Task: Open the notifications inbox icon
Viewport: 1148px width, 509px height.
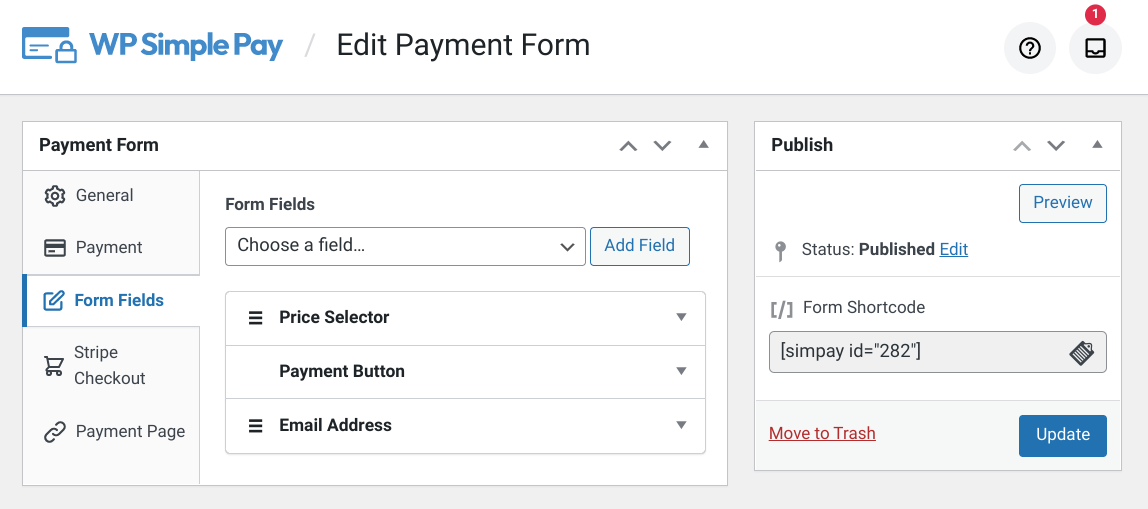Action: pos(1095,48)
